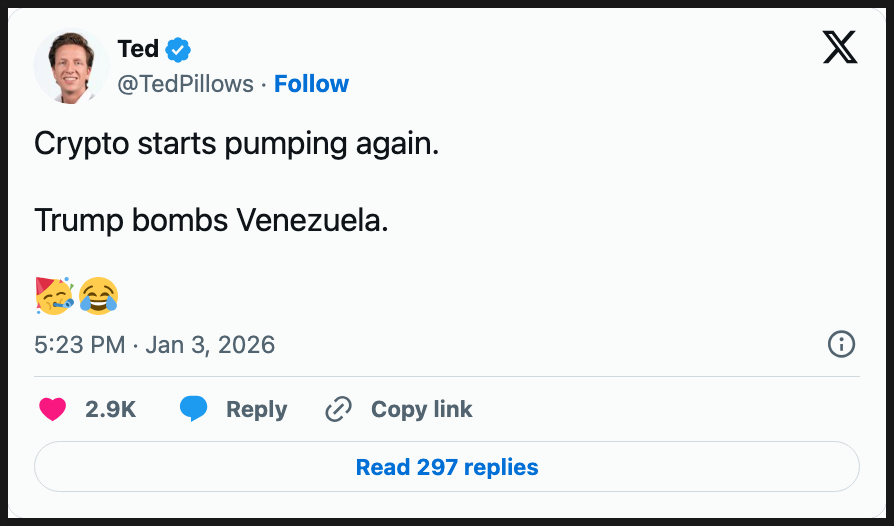Screen dimensions: 894x526
Task: Click the party face emoji
Action: click(x=53, y=294)
